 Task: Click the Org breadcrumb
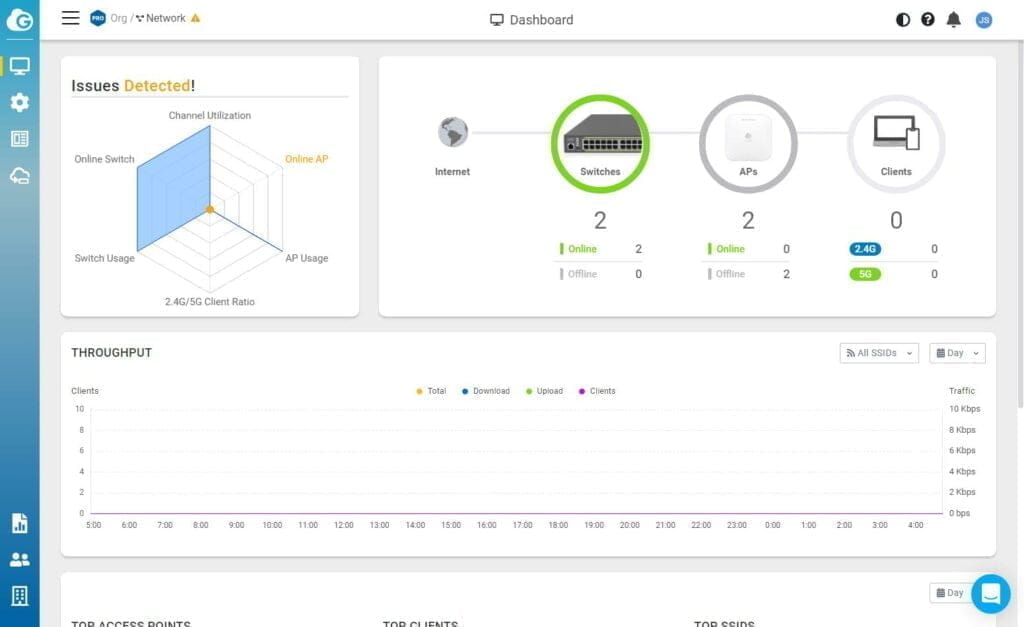coord(118,18)
